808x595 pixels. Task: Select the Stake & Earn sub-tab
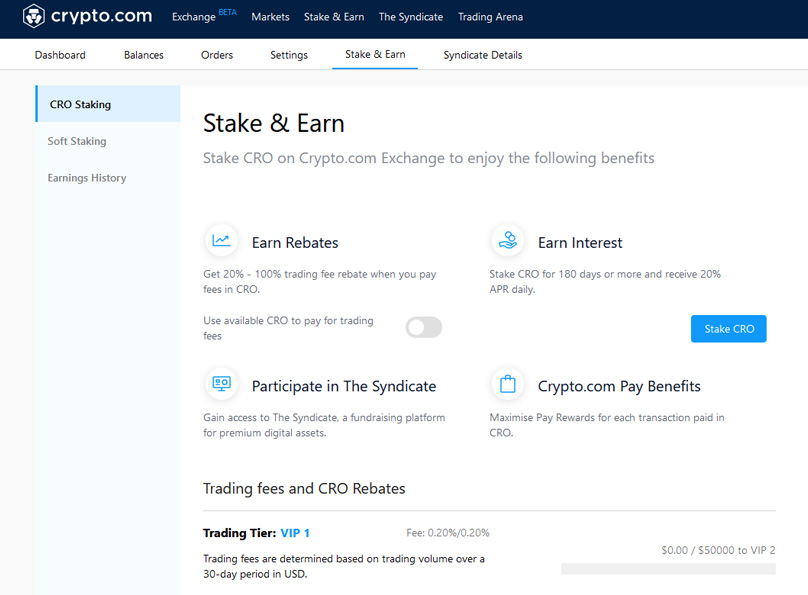coord(375,55)
